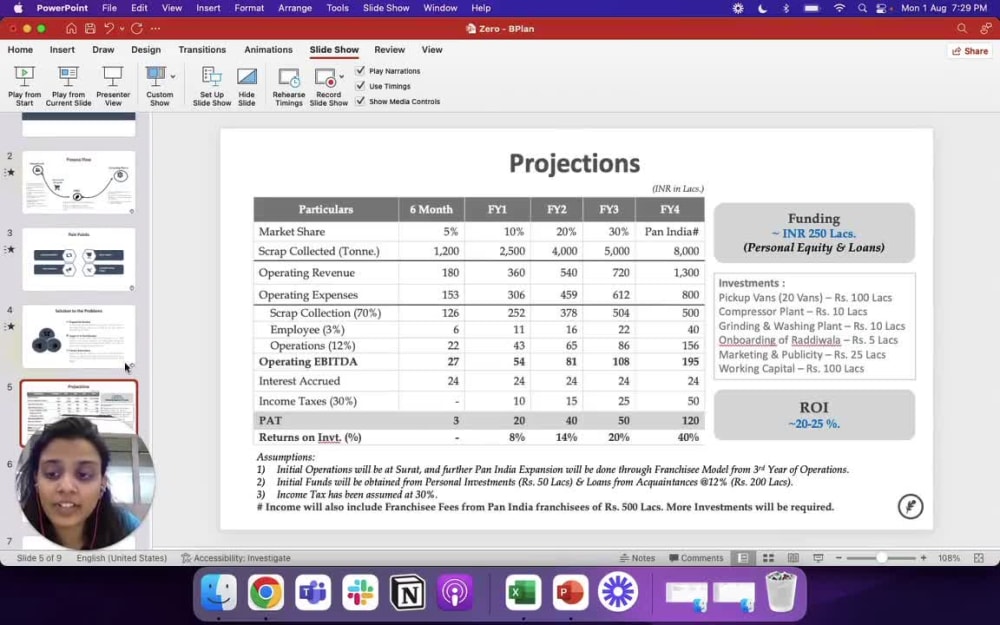Open the Home ribbon tab

(20, 50)
